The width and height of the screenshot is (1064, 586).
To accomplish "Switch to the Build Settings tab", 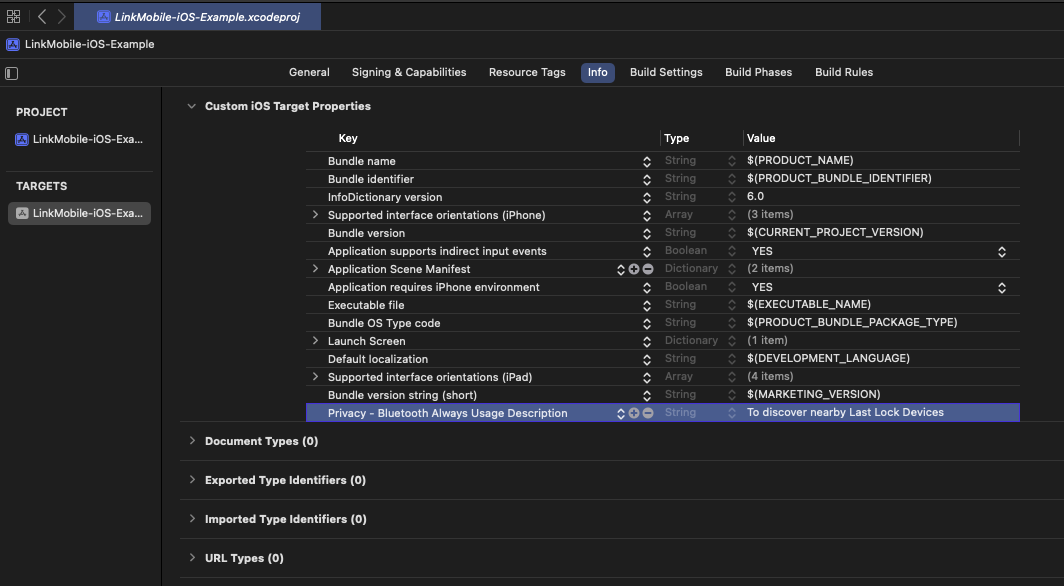I will point(666,73).
